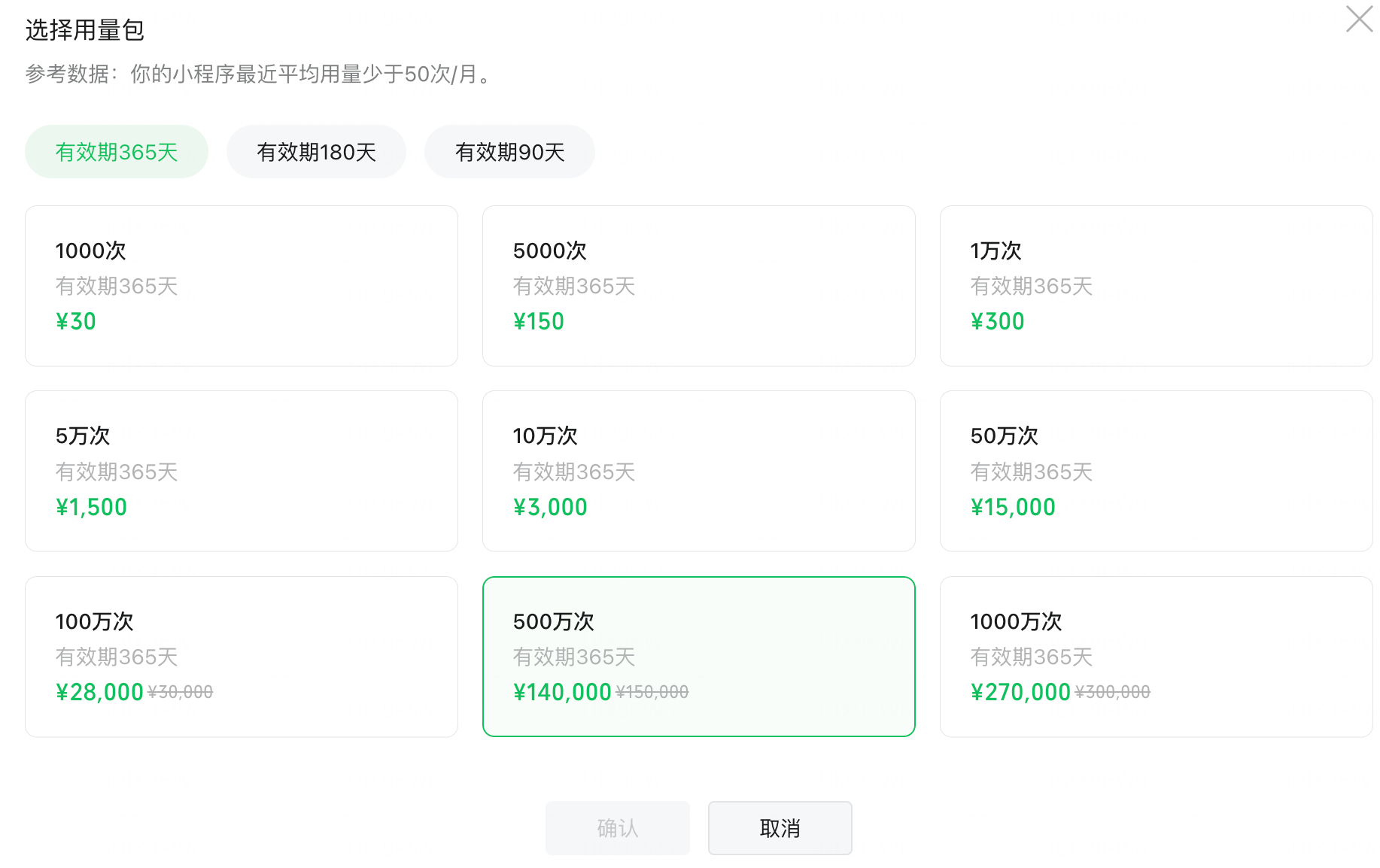Click the ¥28,000 price on 100万次 card

point(99,692)
